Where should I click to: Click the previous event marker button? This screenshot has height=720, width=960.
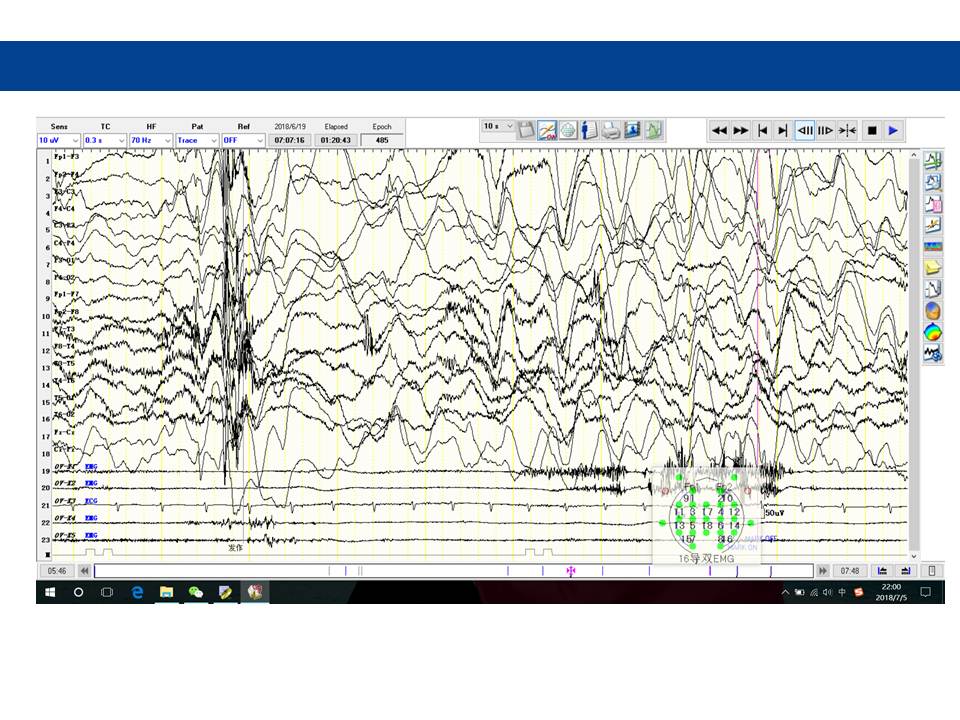[x=882, y=571]
